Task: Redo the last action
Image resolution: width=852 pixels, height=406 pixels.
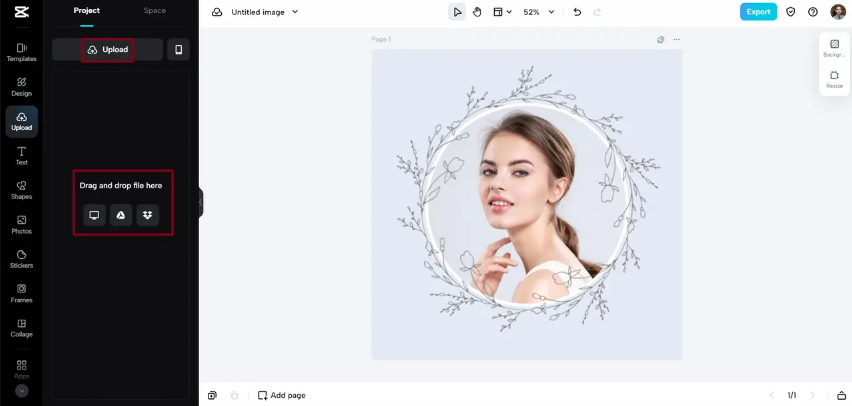Action: [597, 12]
